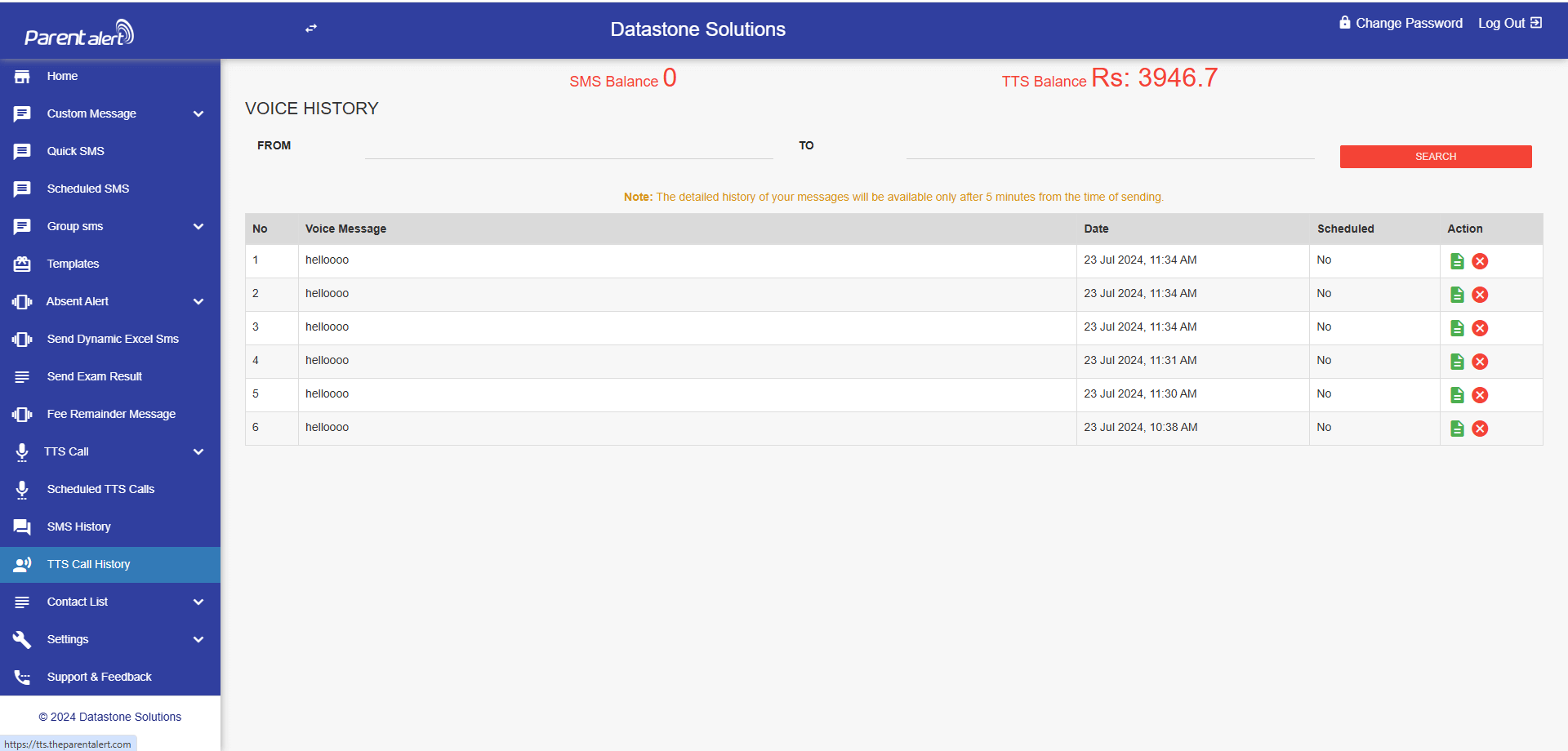Click the date '23 Jul 2024, 10:38 AM'
Viewport: 1568px width, 751px height.
click(1140, 428)
